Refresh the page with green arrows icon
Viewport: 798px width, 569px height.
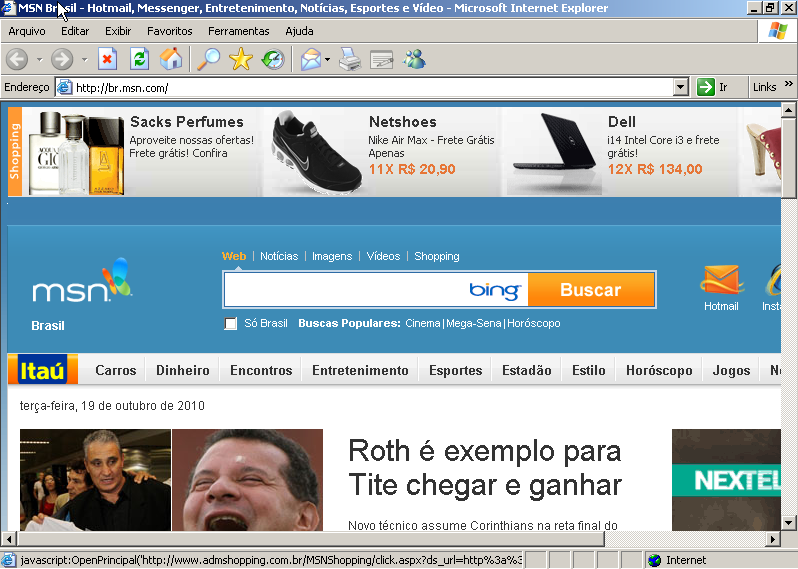point(139,60)
